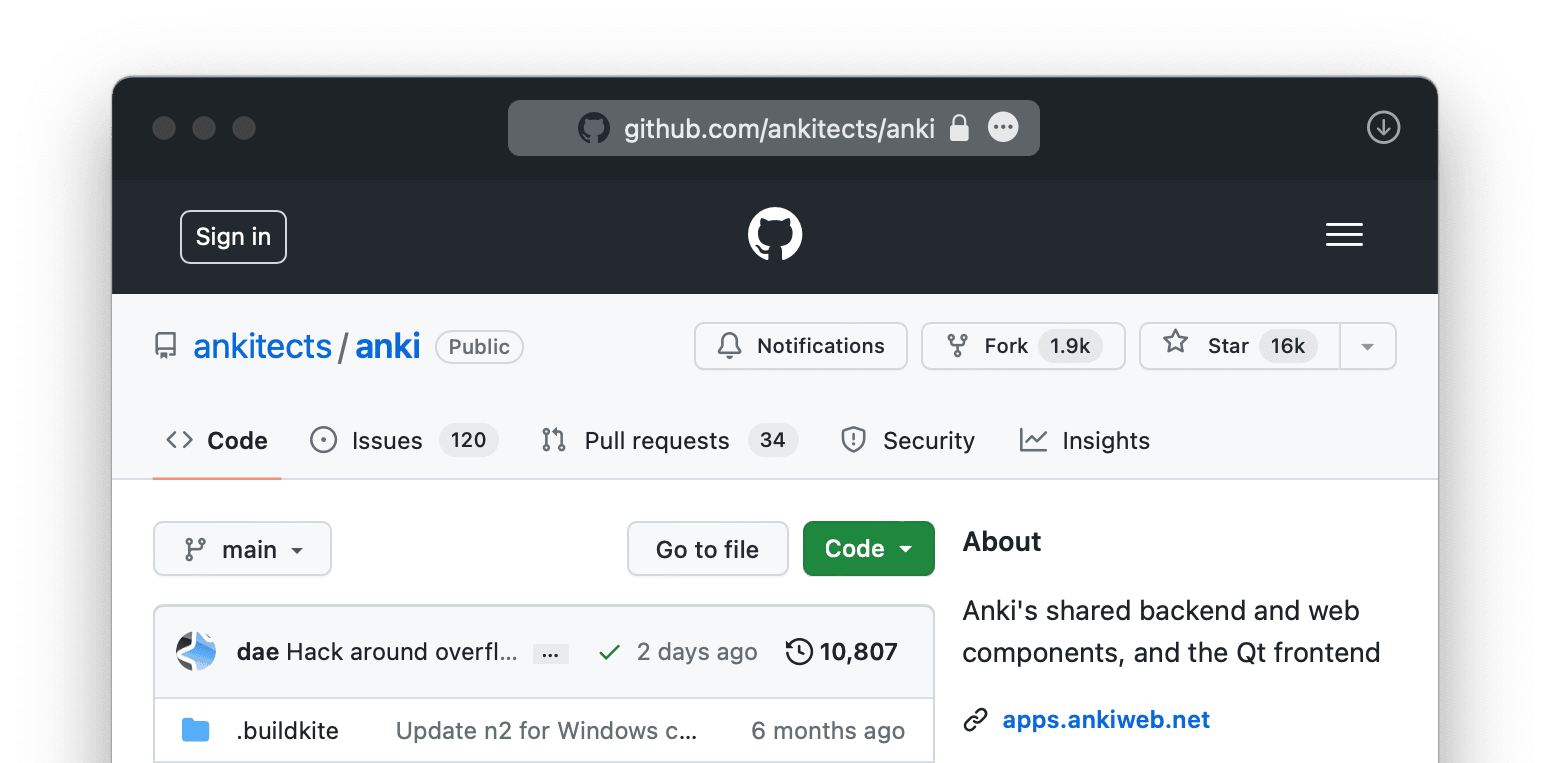Screen dimensions: 1550x763
Task: Expand the commit message ellipsis button
Action: pyautogui.click(x=551, y=654)
